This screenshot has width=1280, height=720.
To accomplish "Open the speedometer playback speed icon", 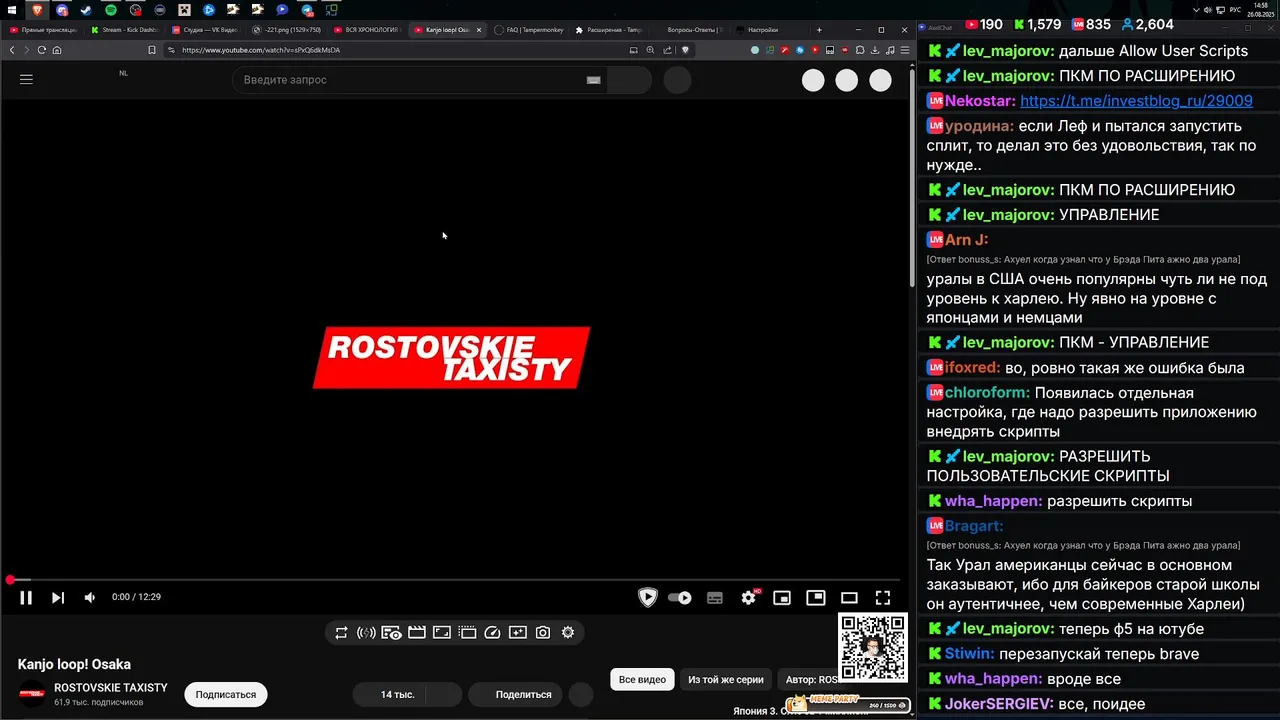I will click(x=492, y=633).
